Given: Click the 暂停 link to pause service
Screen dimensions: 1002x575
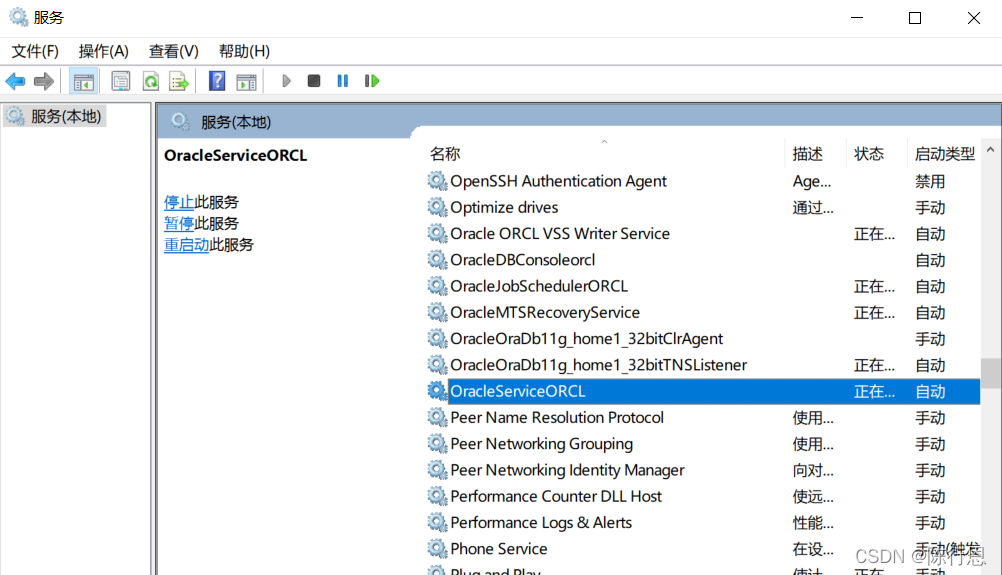Looking at the screenshot, I should point(179,224).
